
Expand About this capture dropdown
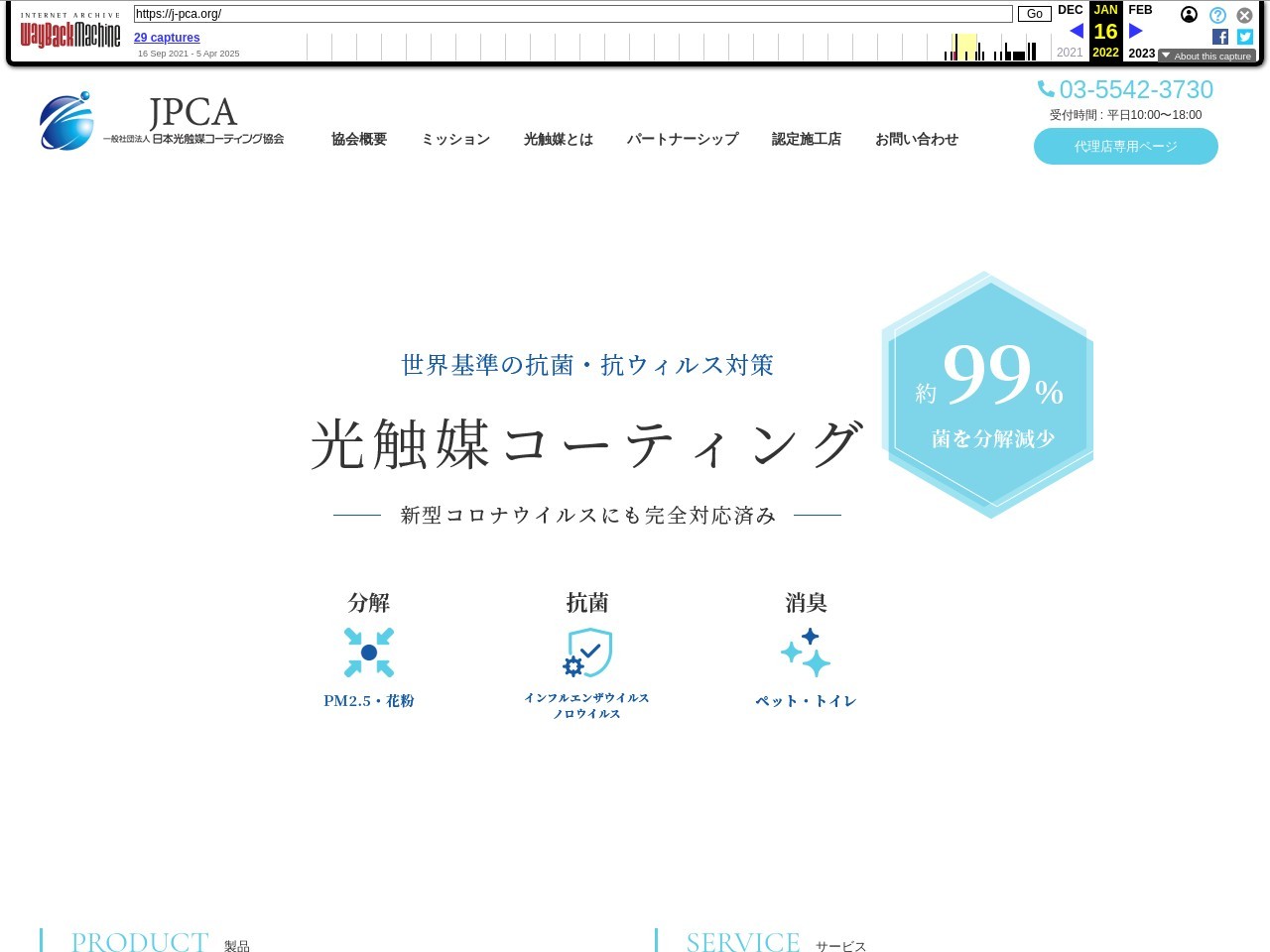pos(1206,57)
